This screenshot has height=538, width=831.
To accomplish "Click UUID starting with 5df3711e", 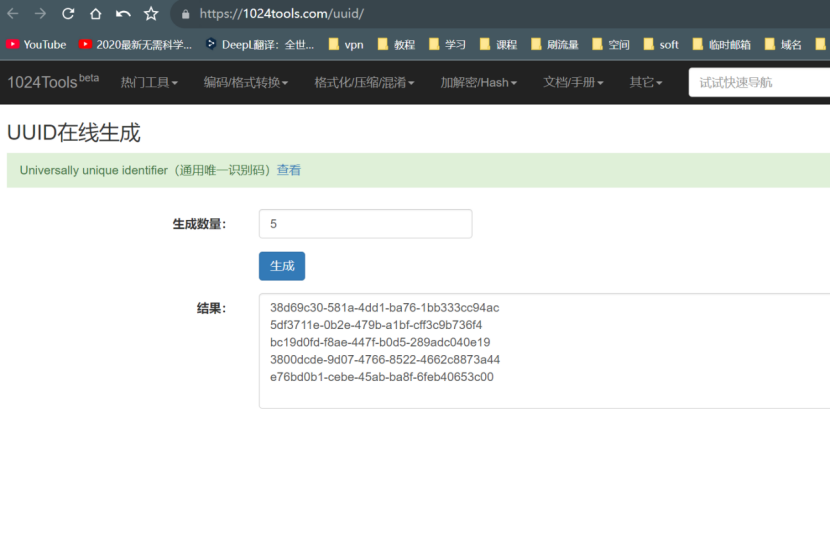I will coord(376,325).
